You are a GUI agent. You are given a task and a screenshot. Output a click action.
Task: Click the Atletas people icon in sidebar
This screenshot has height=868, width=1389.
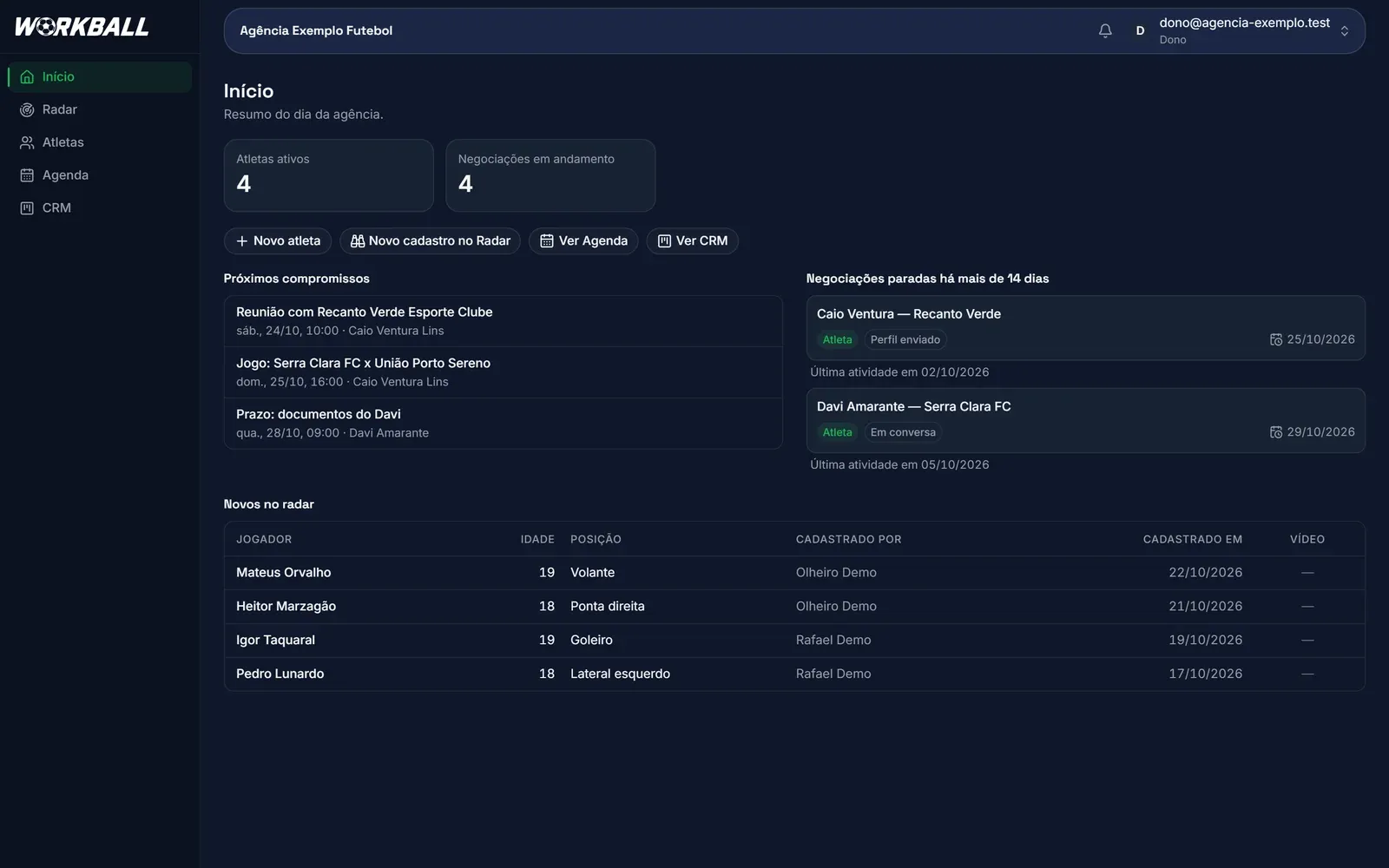pyautogui.click(x=27, y=142)
